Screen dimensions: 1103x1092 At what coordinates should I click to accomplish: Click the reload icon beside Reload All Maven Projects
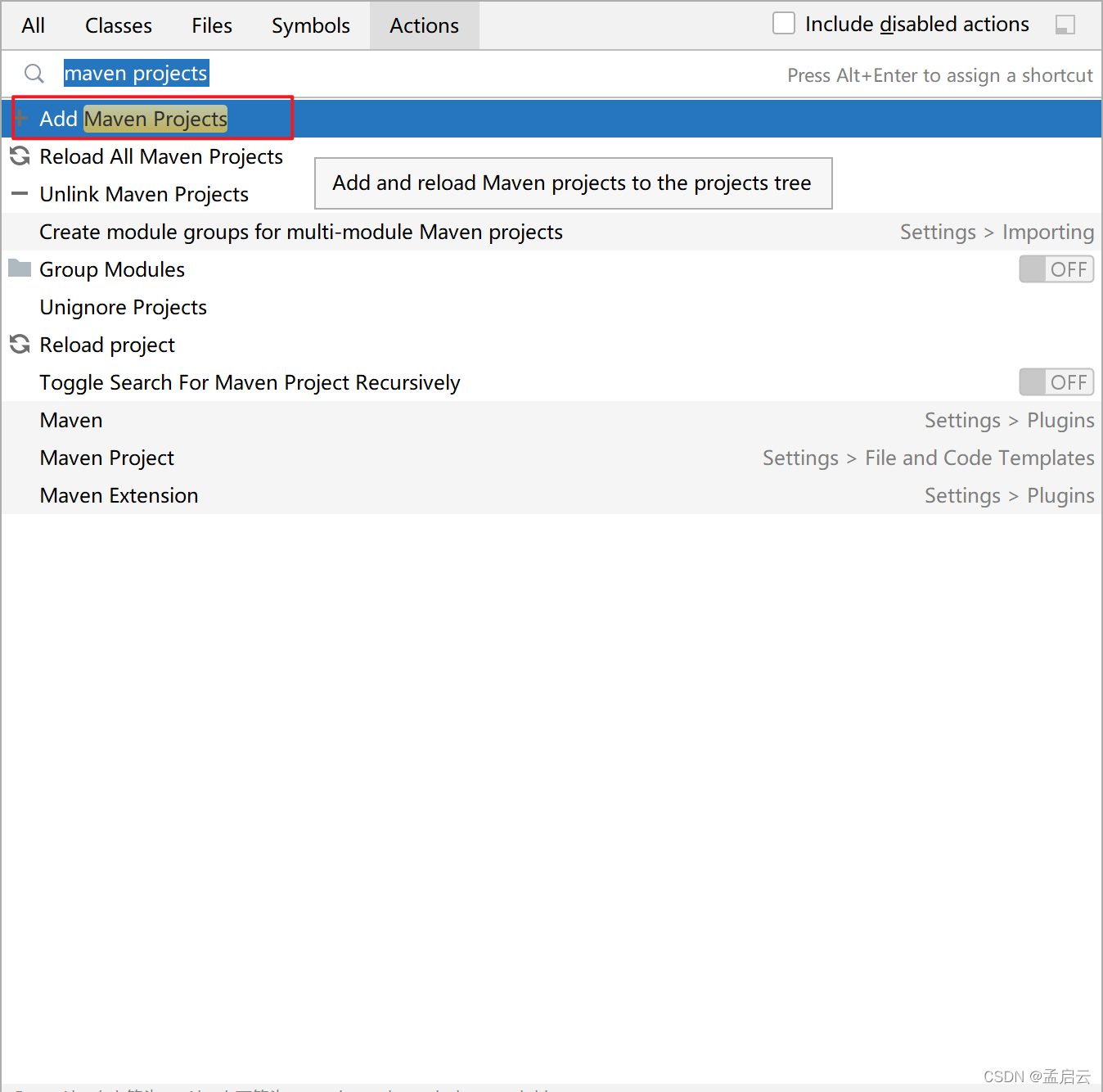pos(20,156)
